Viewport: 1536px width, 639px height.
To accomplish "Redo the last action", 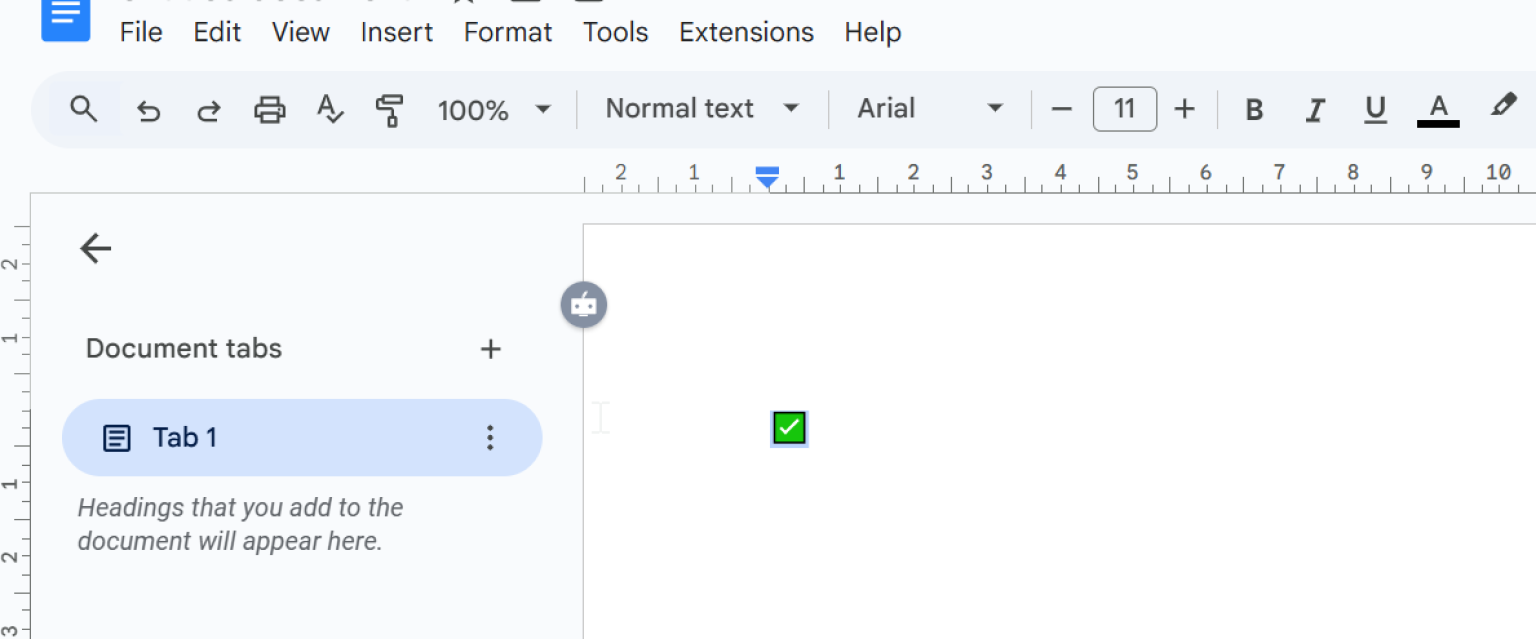I will (x=209, y=109).
